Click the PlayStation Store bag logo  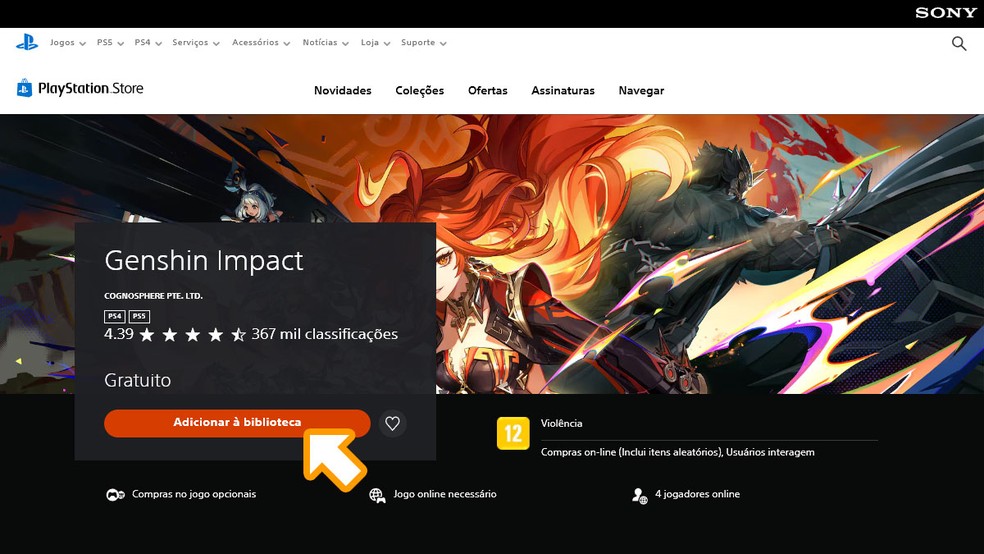coord(24,88)
